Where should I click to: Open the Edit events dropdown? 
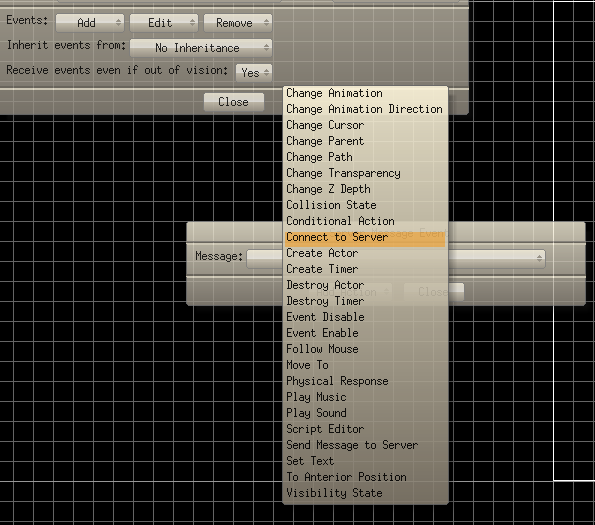[164, 23]
